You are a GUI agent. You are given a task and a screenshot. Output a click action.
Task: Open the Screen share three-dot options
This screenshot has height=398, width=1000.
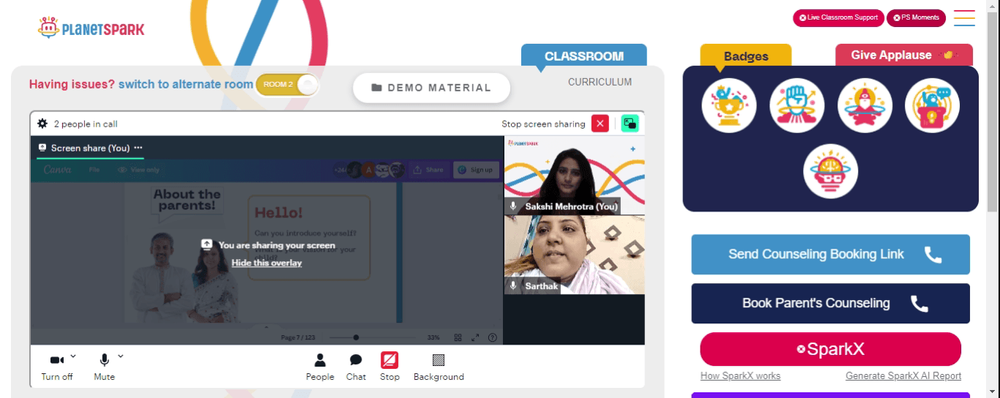[138, 148]
